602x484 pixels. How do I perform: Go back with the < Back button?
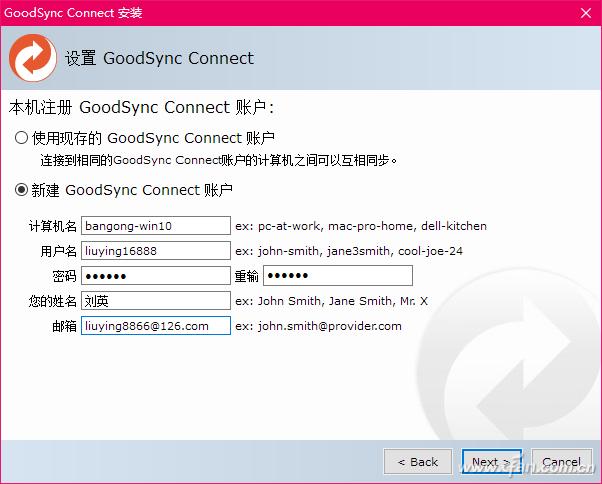418,461
